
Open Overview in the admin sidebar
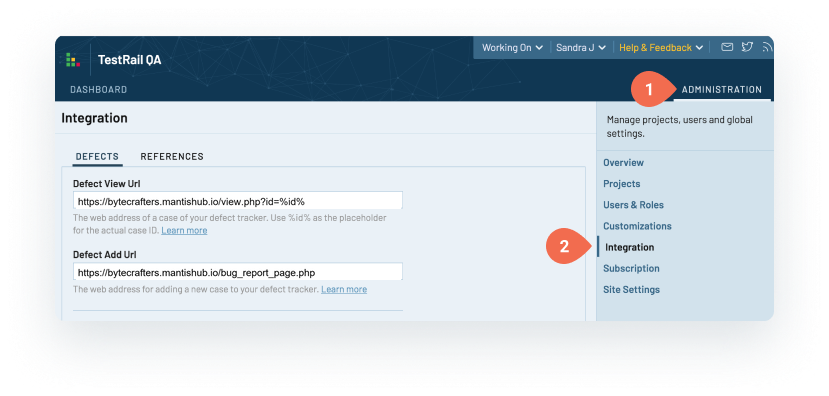click(623, 162)
